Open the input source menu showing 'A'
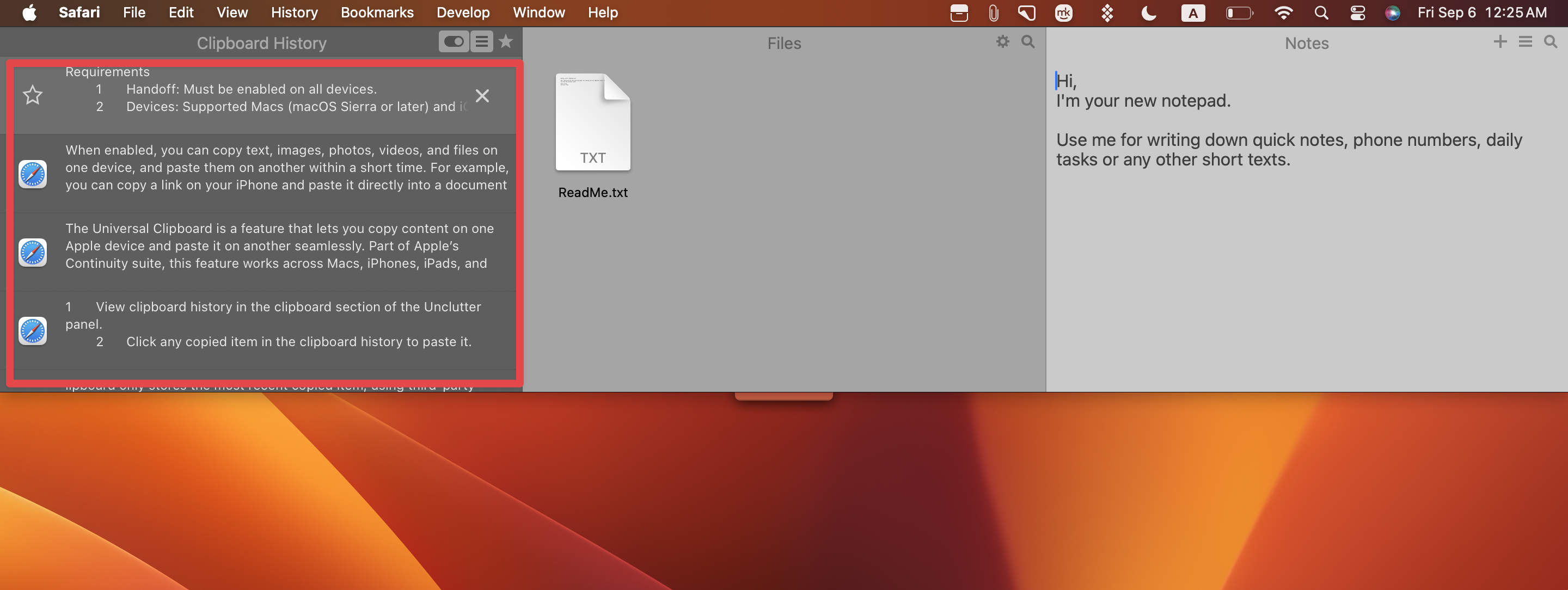 click(x=1193, y=12)
